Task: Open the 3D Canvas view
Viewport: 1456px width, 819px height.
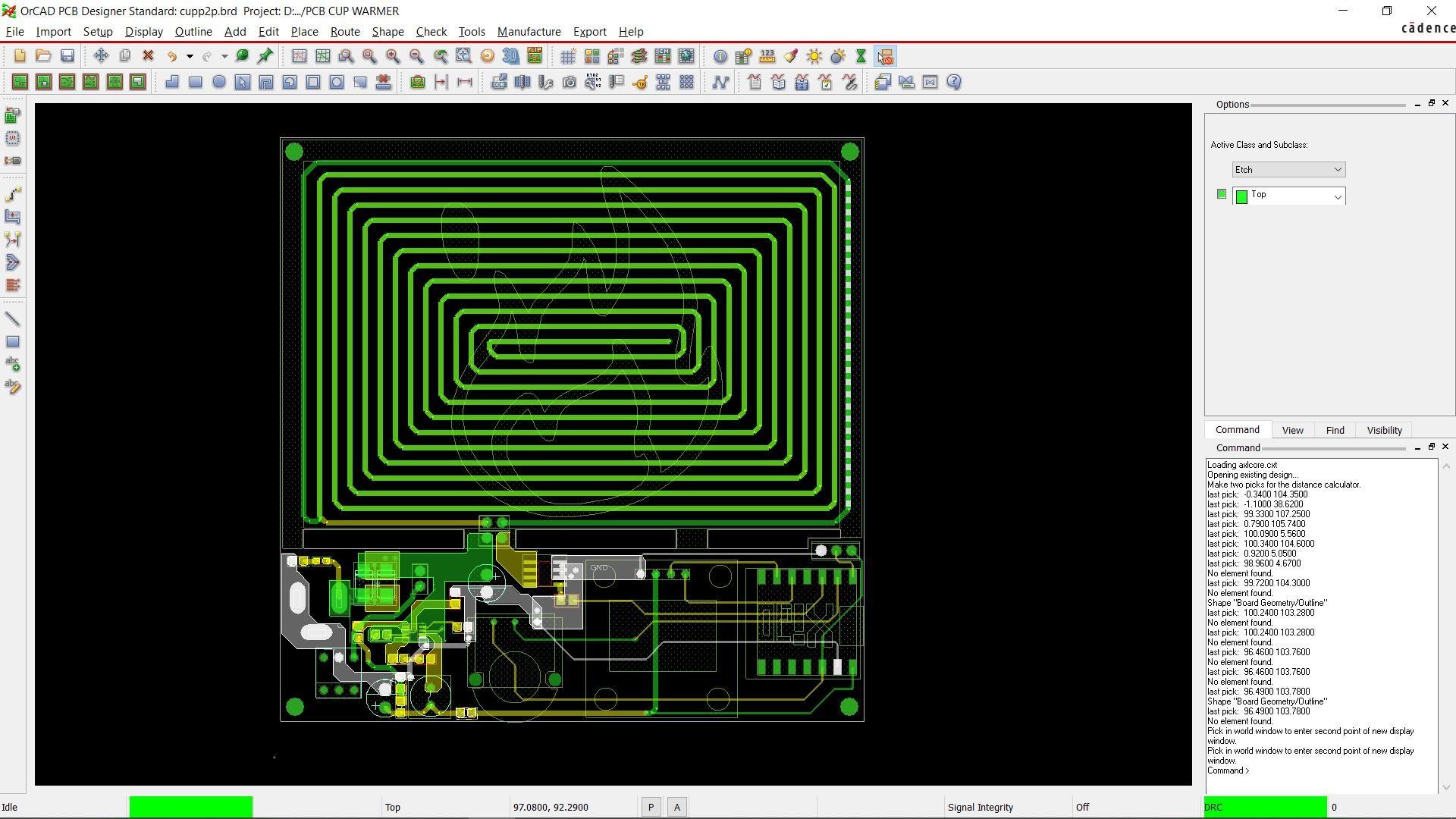Action: point(510,56)
